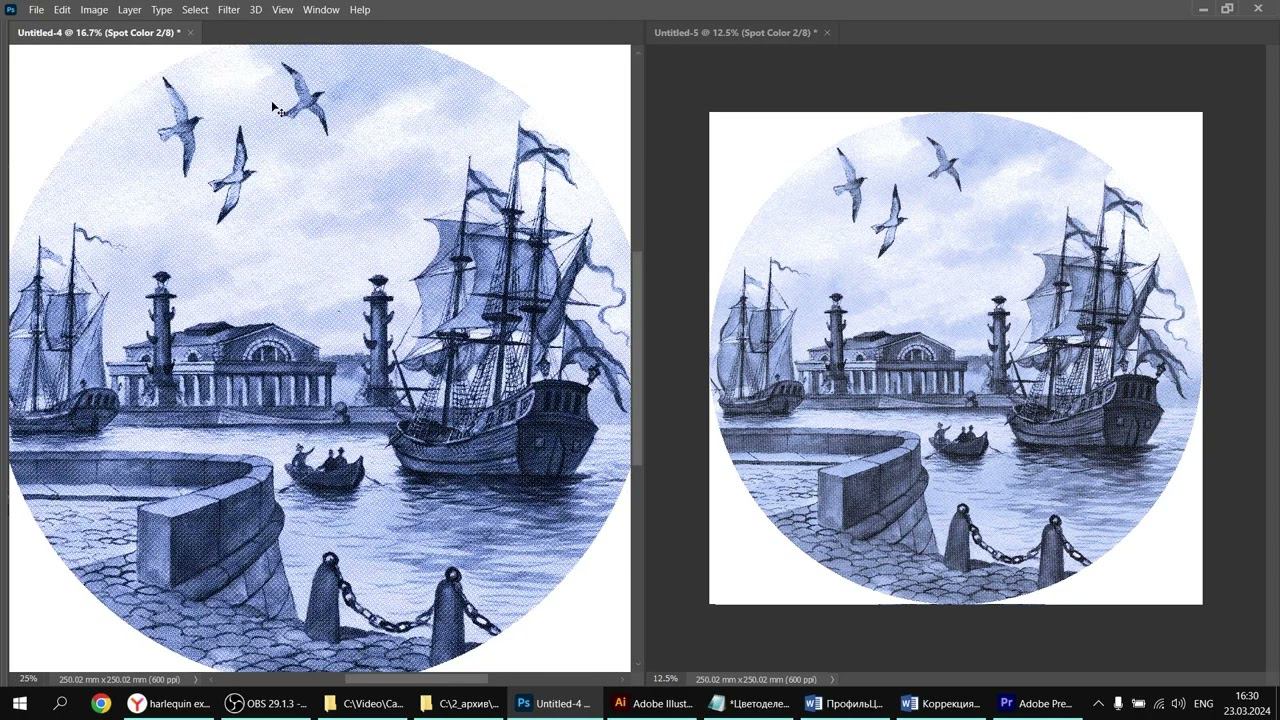
Task: Switch to Adobe Illustrator in taskbar
Action: pos(652,703)
